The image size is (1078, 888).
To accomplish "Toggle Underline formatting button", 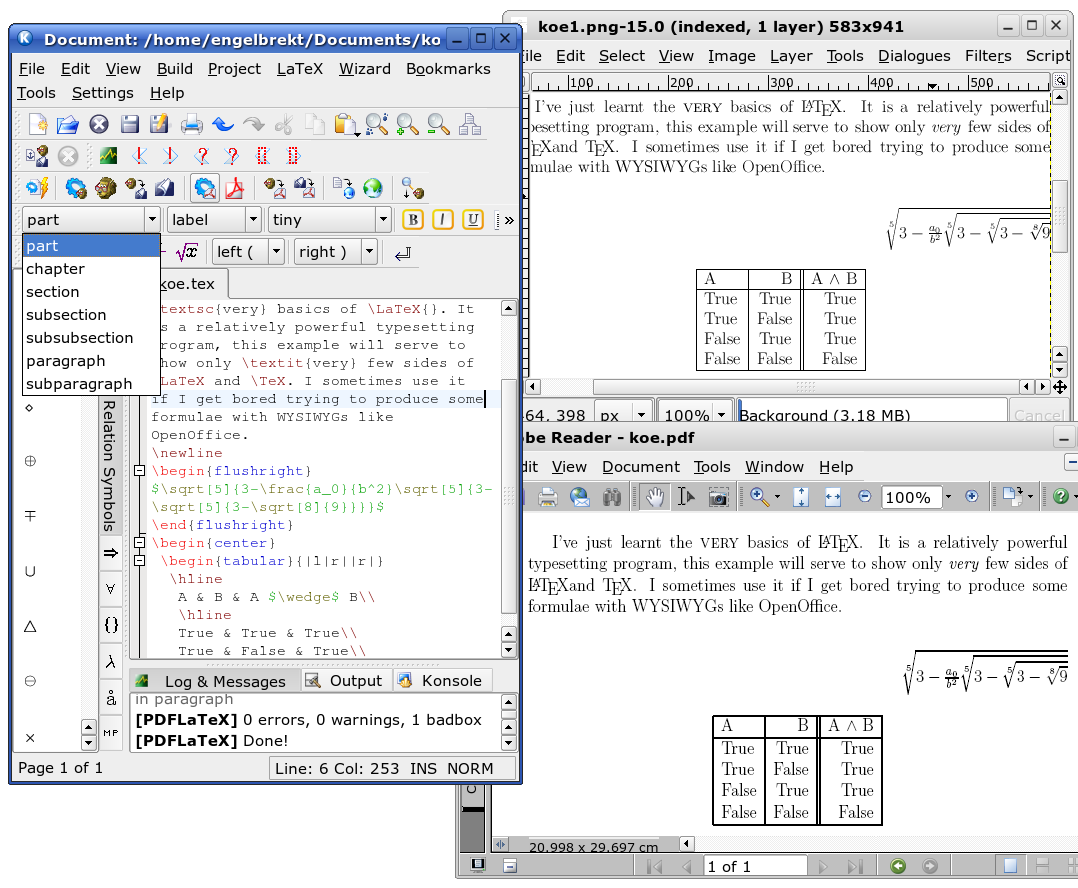I will point(473,219).
